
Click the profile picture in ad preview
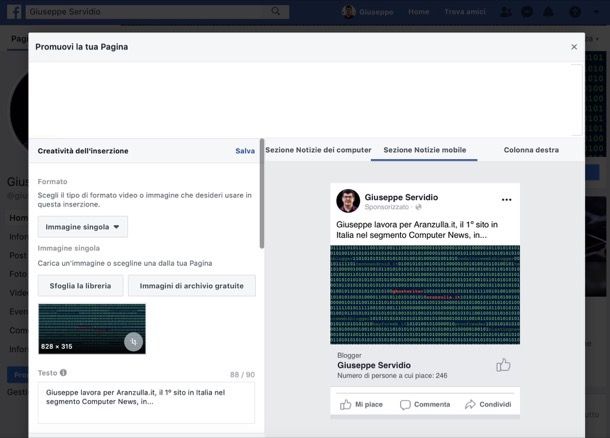coord(348,201)
